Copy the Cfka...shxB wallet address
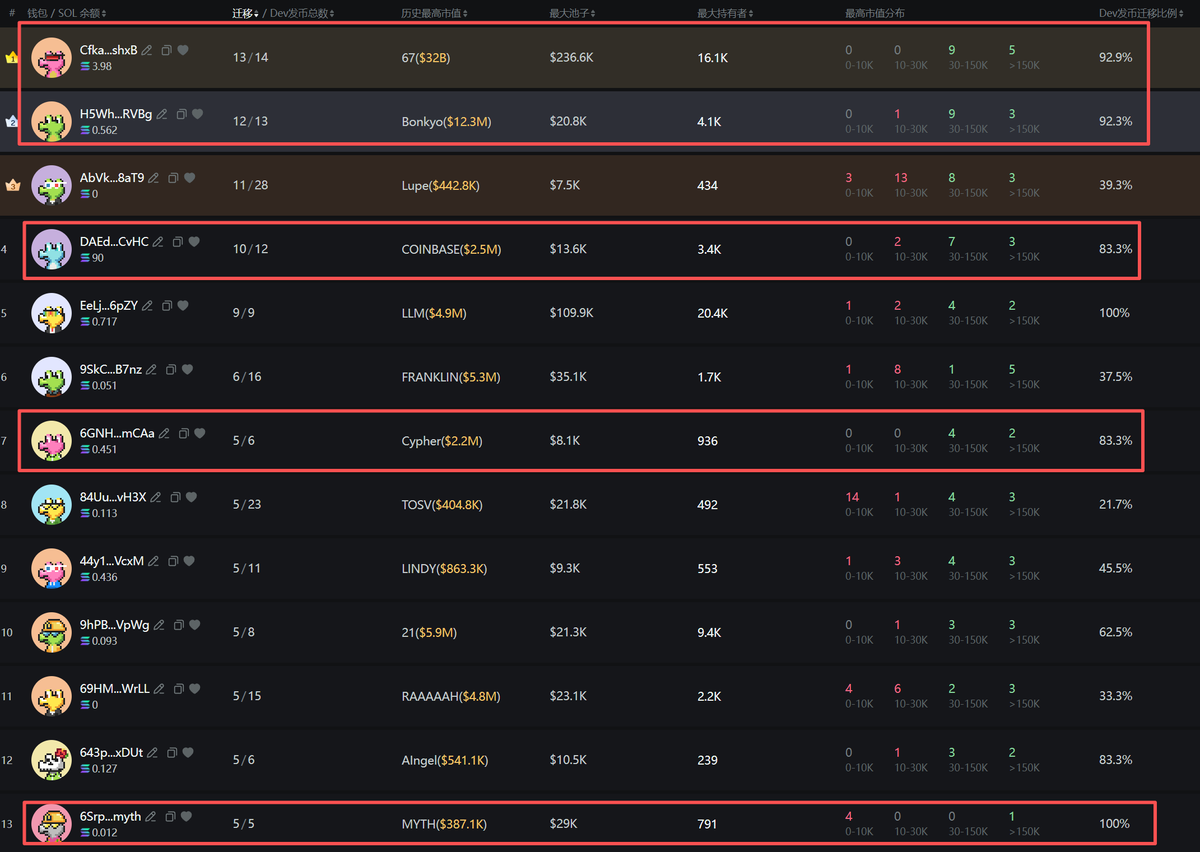Viewport: 1200px width, 852px height. coord(167,50)
